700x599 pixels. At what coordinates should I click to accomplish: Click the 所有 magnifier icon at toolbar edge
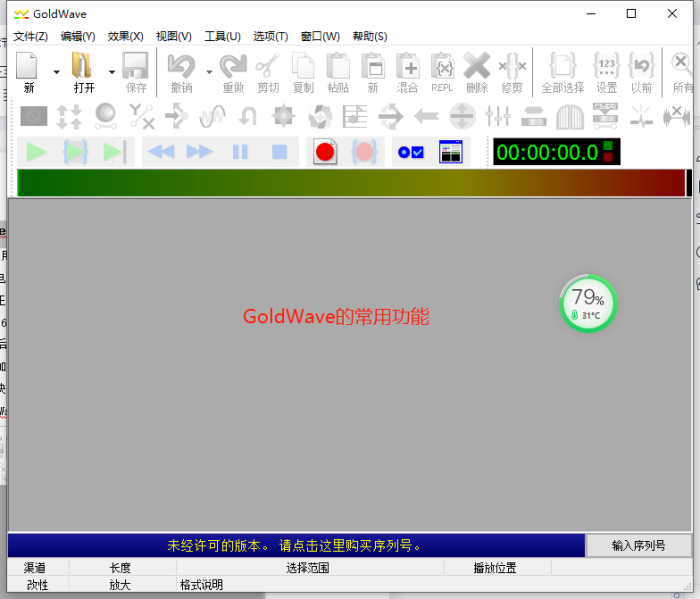click(682, 71)
